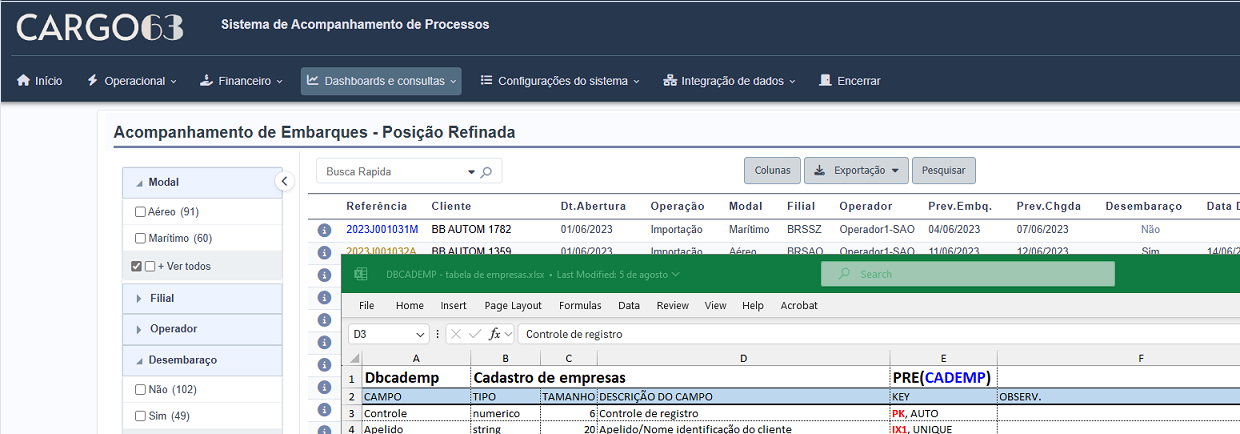The width and height of the screenshot is (1240, 434).
Task: Click the info icon for 2023J001031M row
Action: [324, 230]
